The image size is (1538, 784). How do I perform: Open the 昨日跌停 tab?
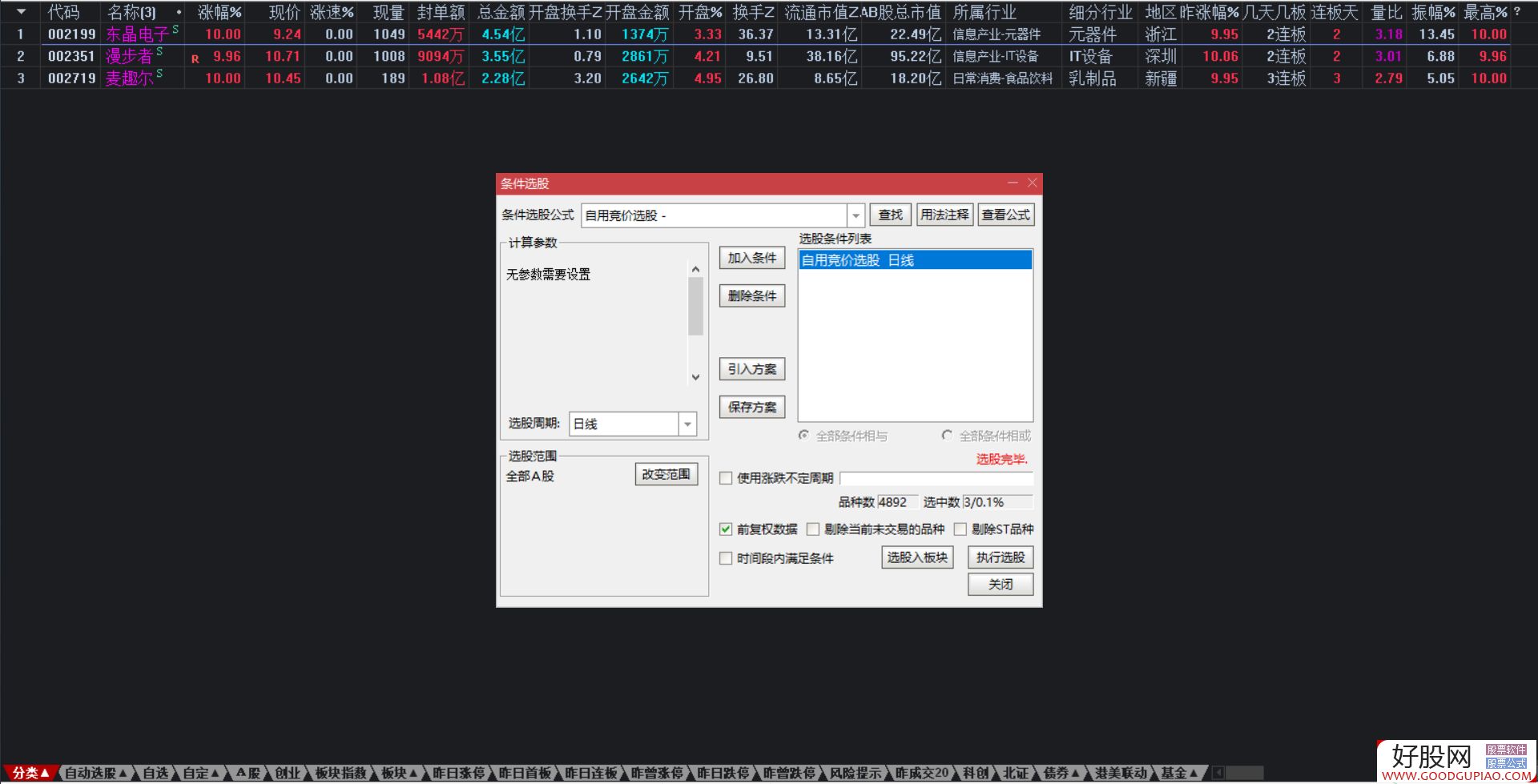tap(723, 773)
